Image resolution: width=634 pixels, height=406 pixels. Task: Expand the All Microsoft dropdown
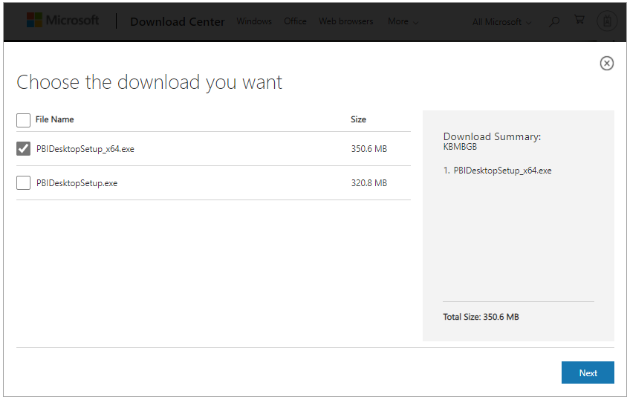pos(503,21)
